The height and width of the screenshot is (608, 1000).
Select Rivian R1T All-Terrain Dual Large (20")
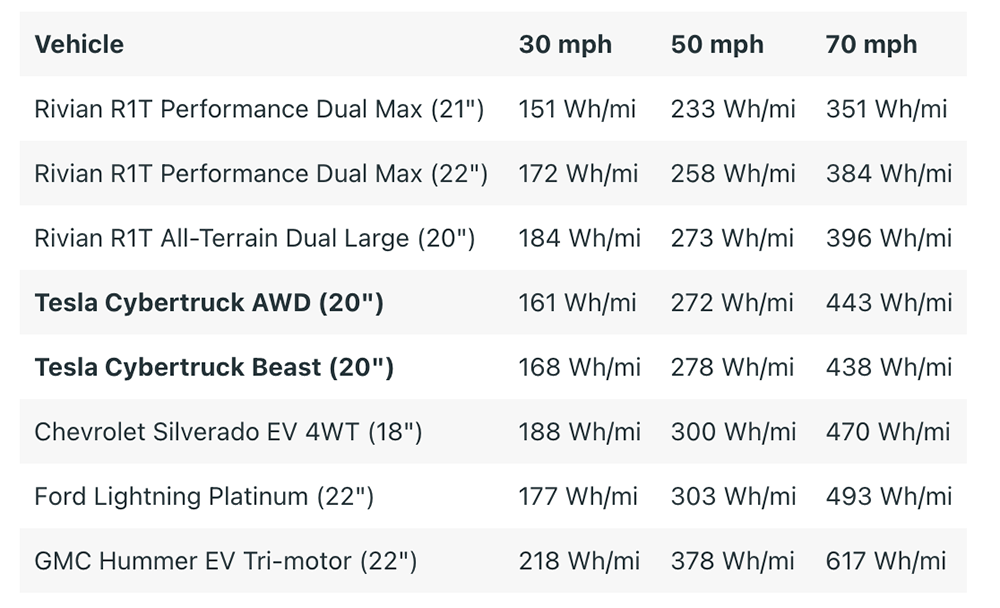point(254,238)
